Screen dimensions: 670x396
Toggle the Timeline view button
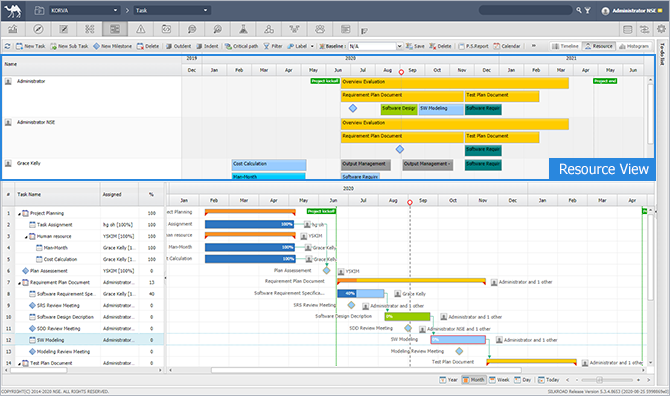pyautogui.click(x=565, y=46)
